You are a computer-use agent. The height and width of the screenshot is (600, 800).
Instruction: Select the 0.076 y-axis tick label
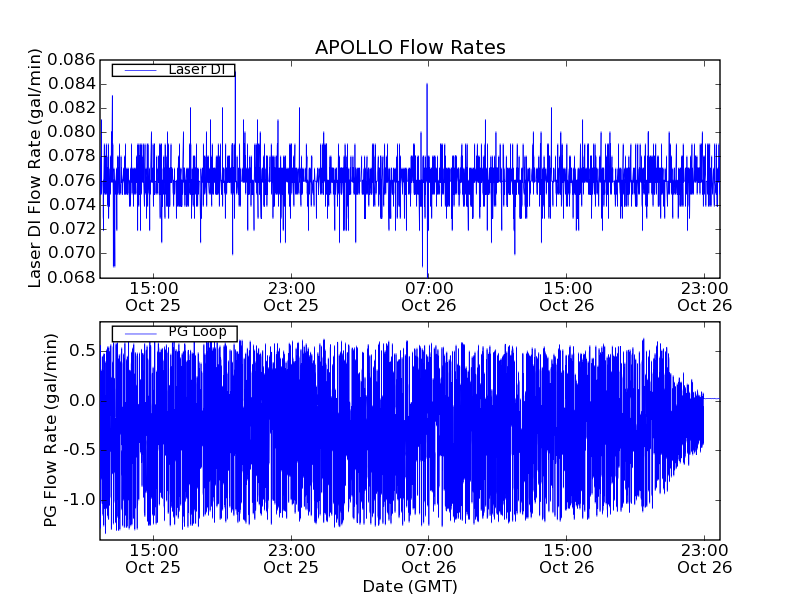point(71,181)
